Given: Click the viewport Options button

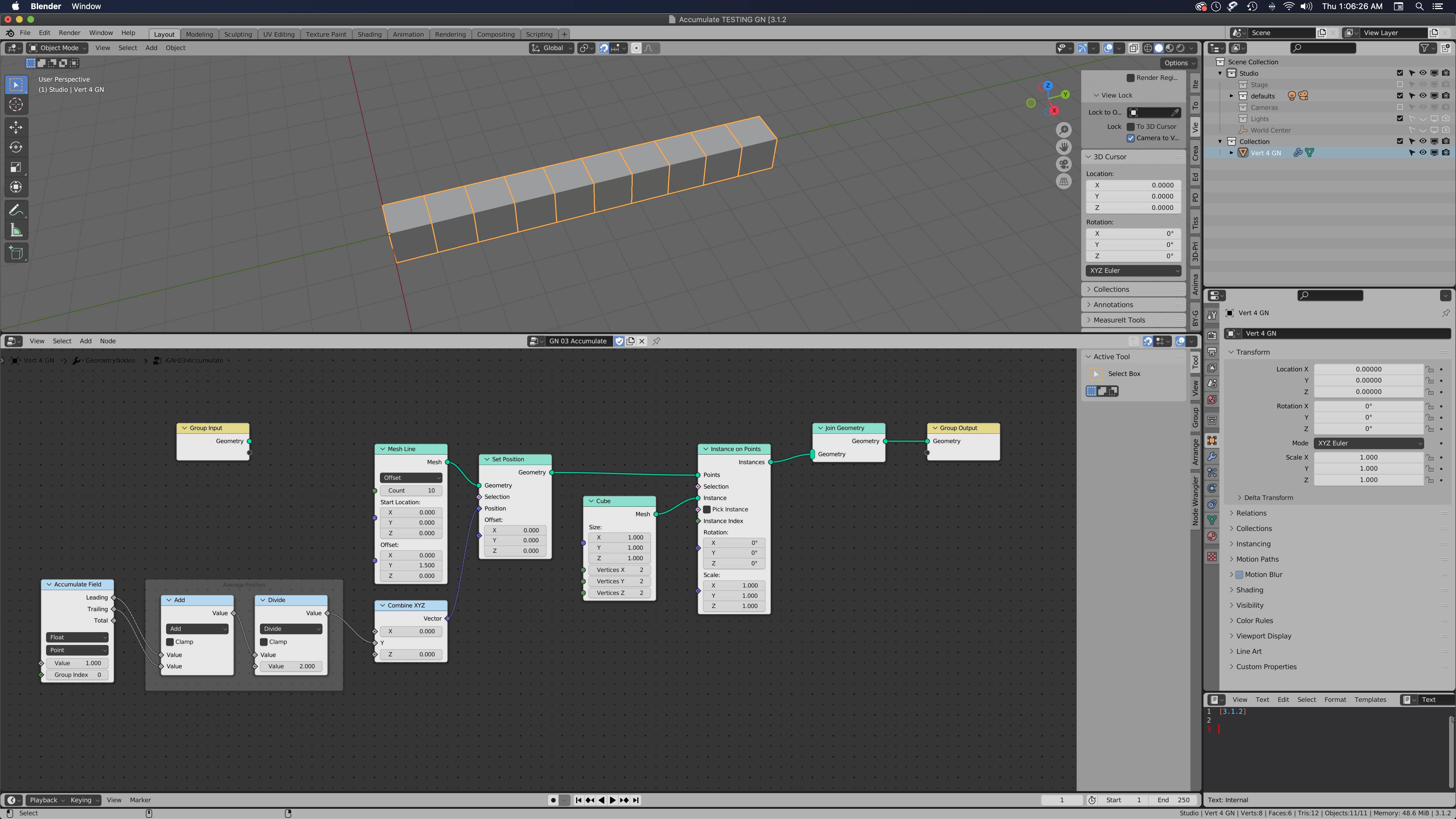Looking at the screenshot, I should (x=1179, y=63).
